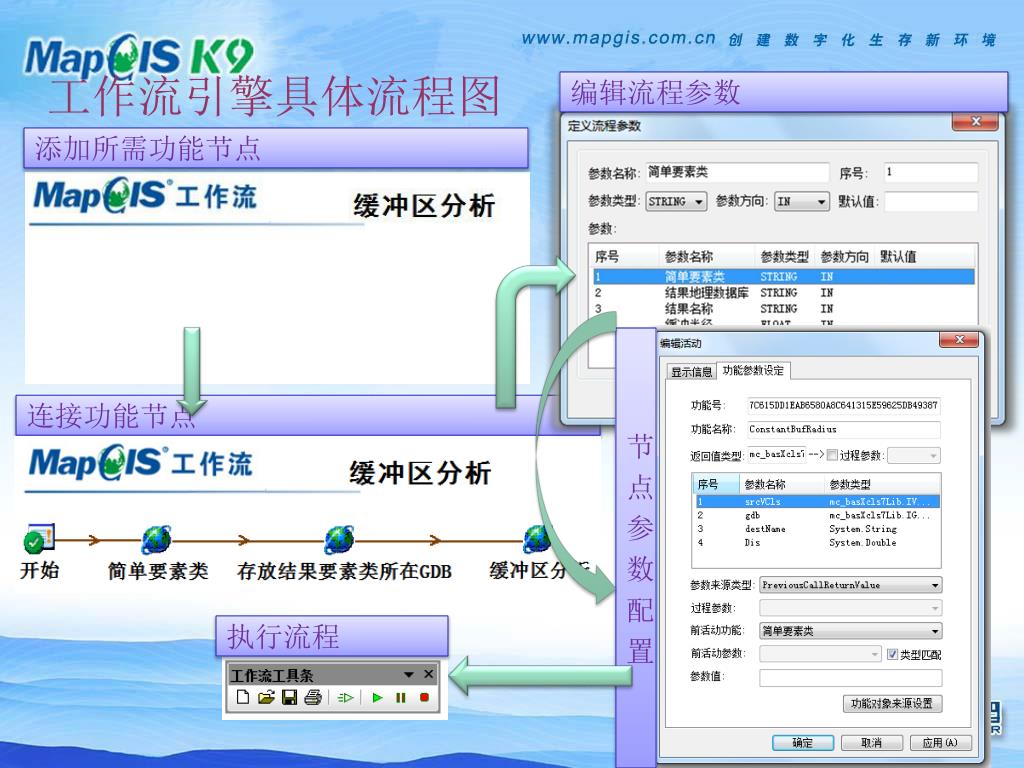Toggle the 过程参数 checkbox

click(831, 455)
